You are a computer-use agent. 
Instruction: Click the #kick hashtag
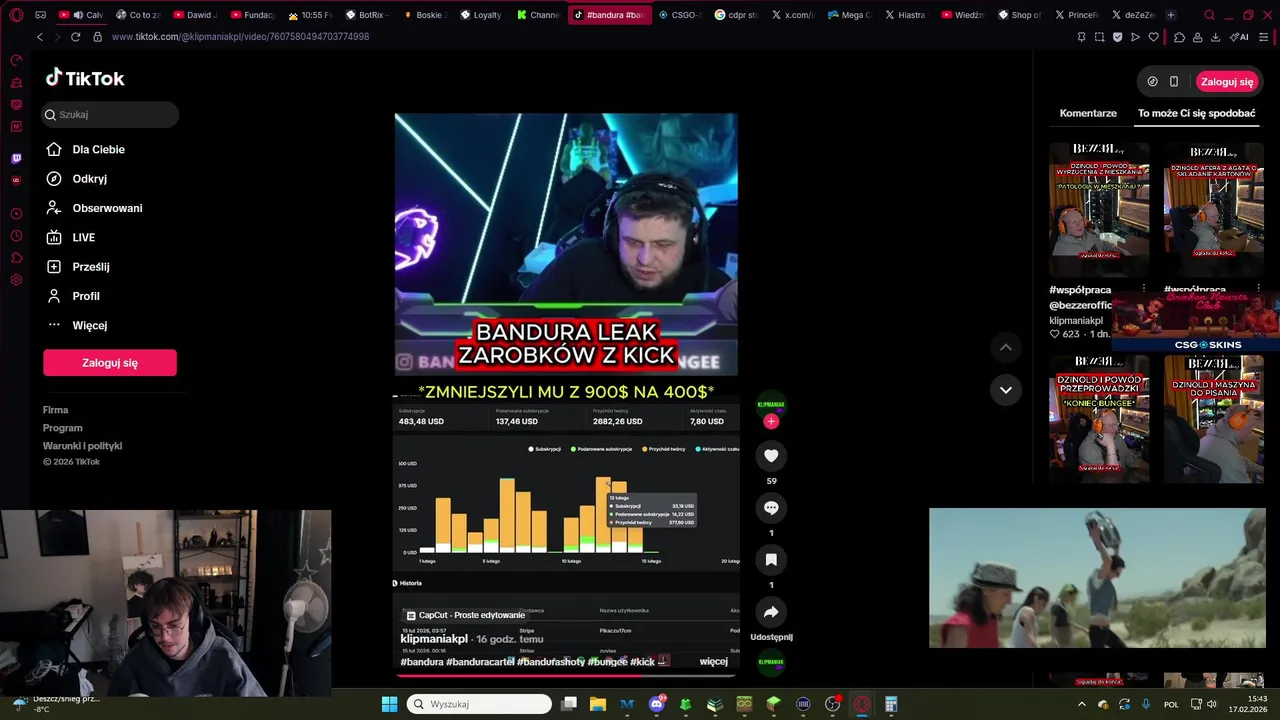pos(642,662)
